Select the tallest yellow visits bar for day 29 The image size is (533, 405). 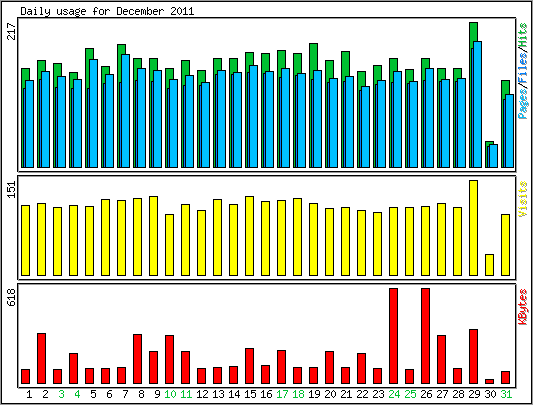point(474,228)
